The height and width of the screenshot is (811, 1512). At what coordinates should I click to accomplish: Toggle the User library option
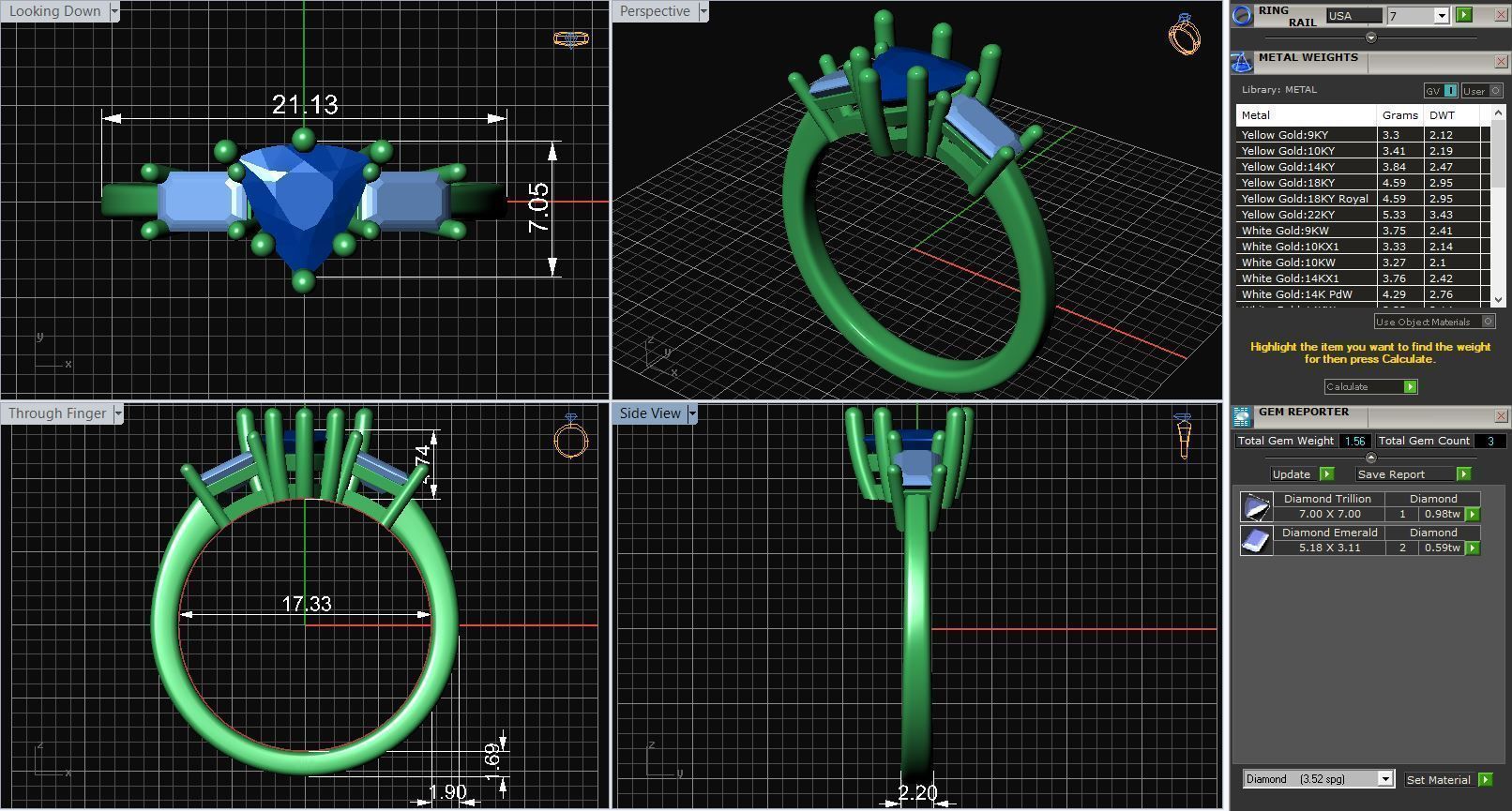click(1482, 90)
